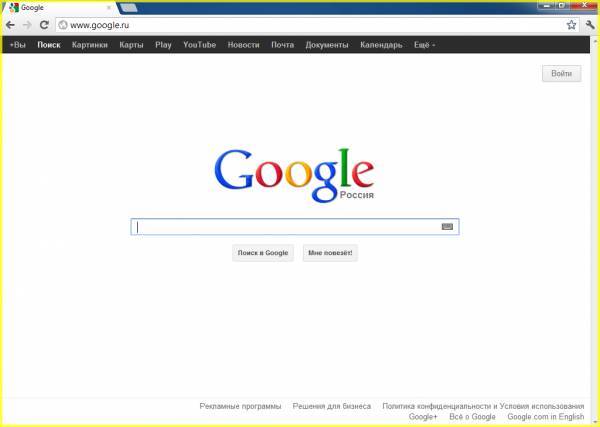Close the Google tab
600x427 pixels.
[108, 8]
